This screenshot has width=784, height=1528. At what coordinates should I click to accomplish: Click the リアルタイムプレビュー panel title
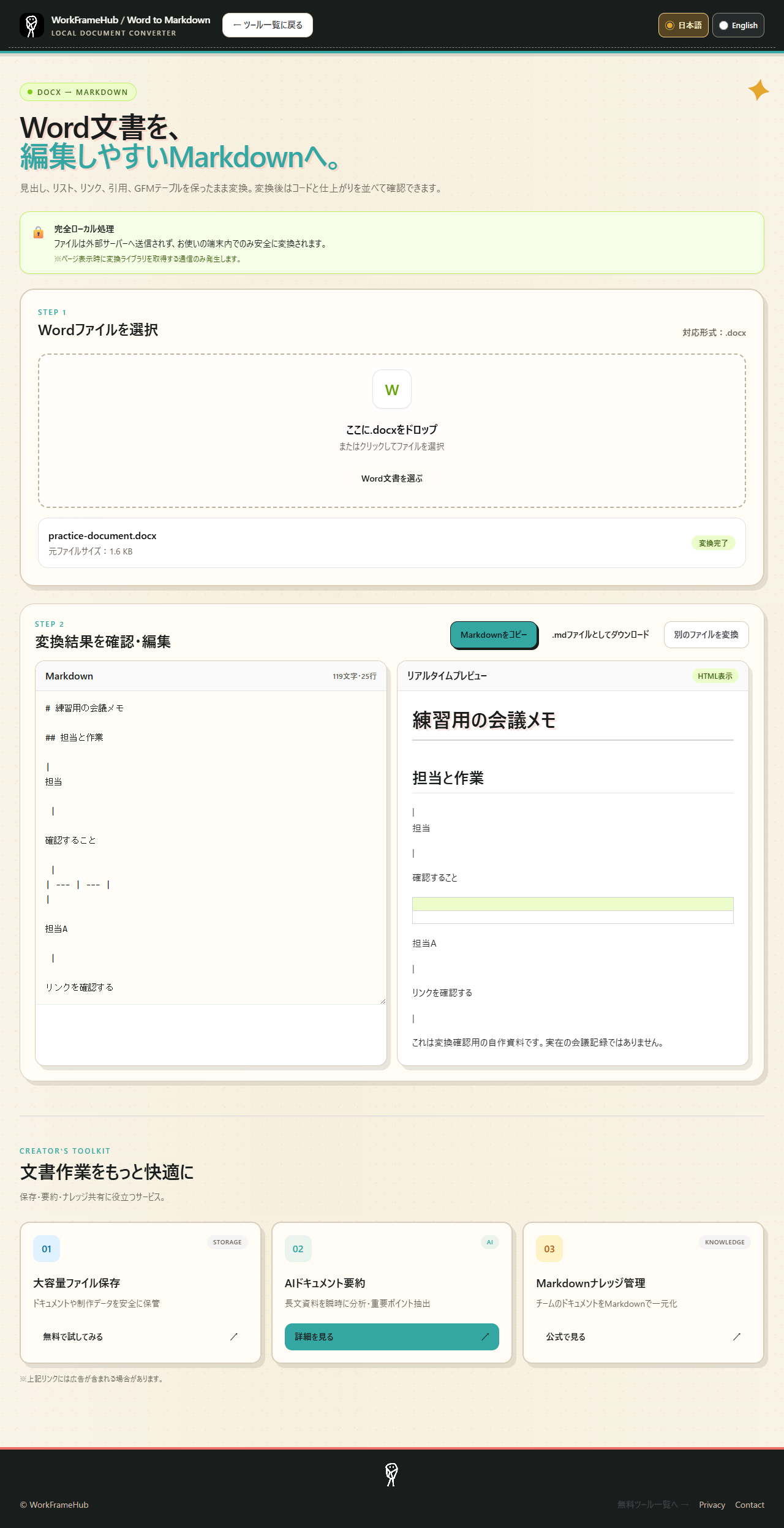tap(447, 676)
